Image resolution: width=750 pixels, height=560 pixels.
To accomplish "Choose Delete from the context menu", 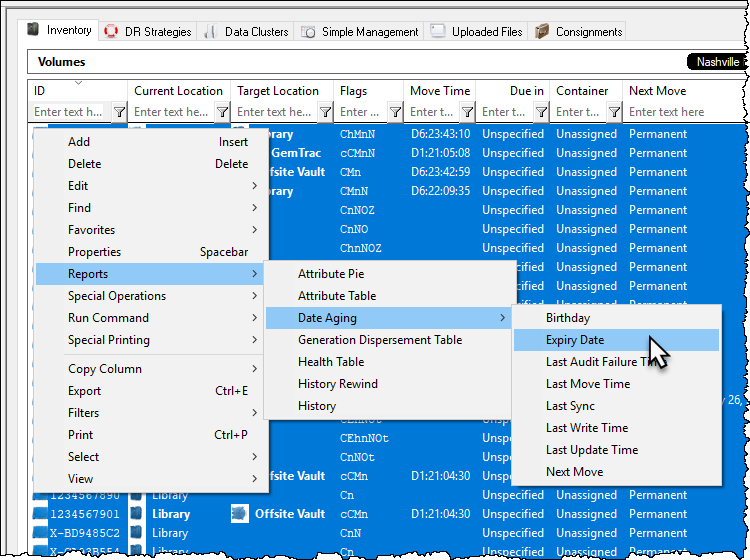I will (x=149, y=164).
